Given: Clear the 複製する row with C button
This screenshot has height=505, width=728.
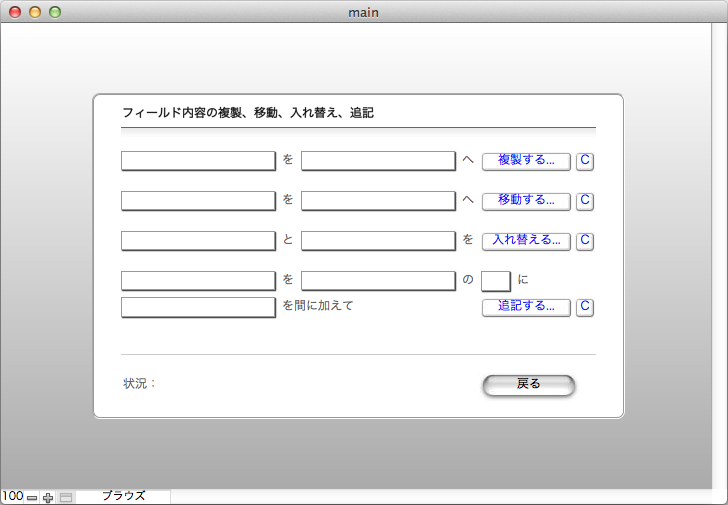Looking at the screenshot, I should (x=585, y=161).
